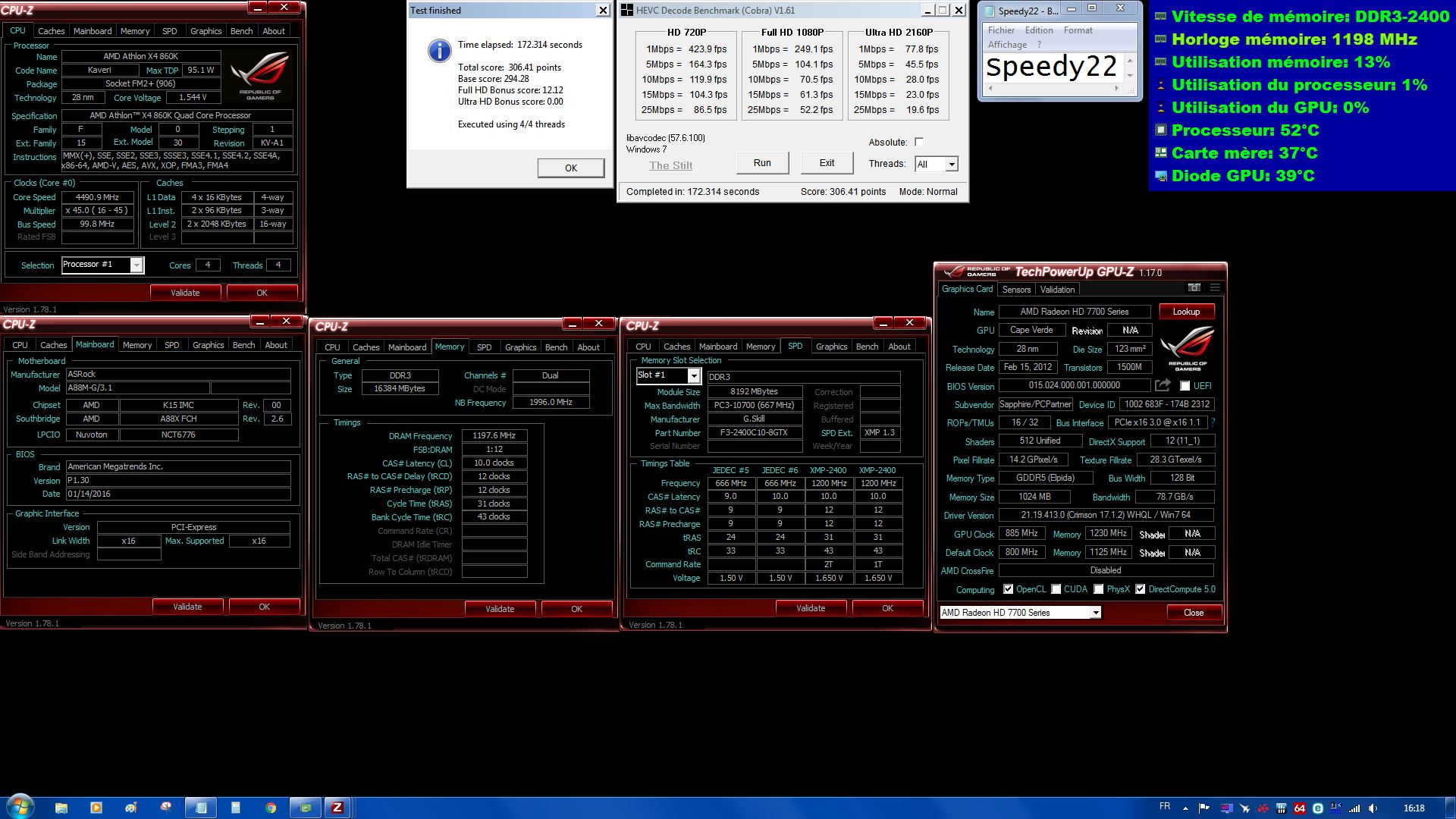Click Exit in the HEVC Decode Benchmark
The width and height of the screenshot is (1456, 819).
(x=827, y=163)
